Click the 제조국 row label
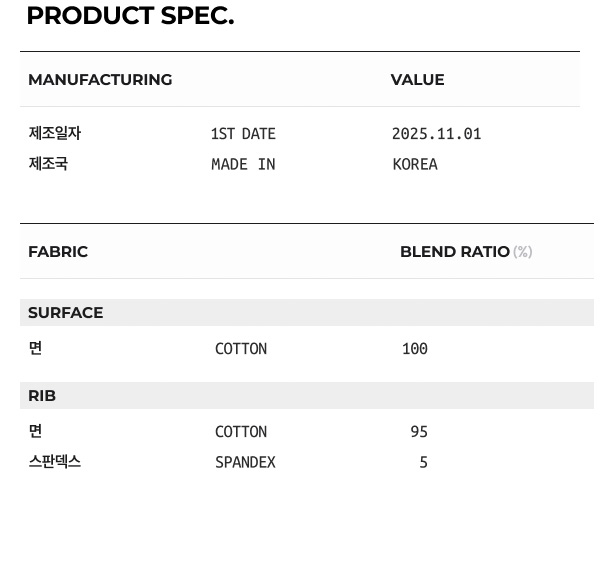This screenshot has height=582, width=600. click(48, 164)
